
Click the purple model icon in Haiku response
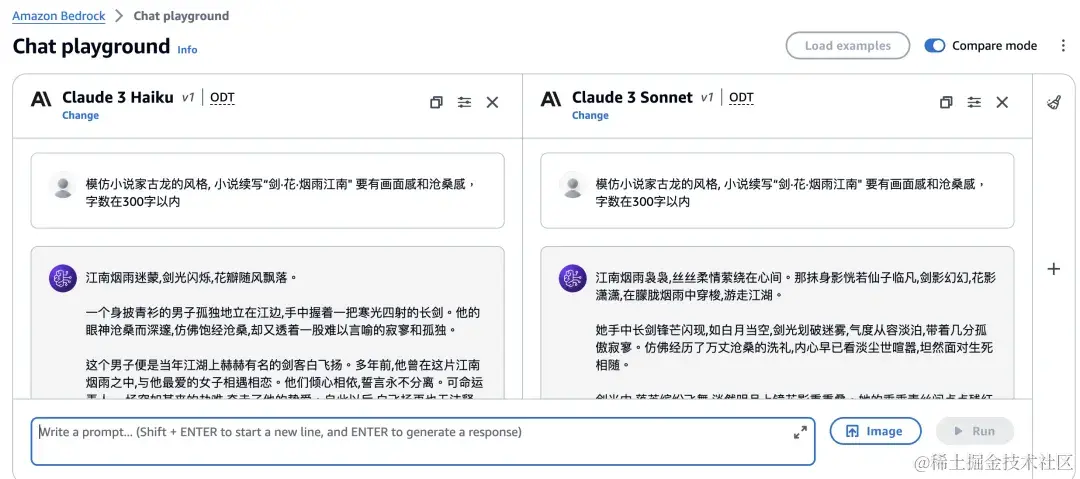pos(63,278)
